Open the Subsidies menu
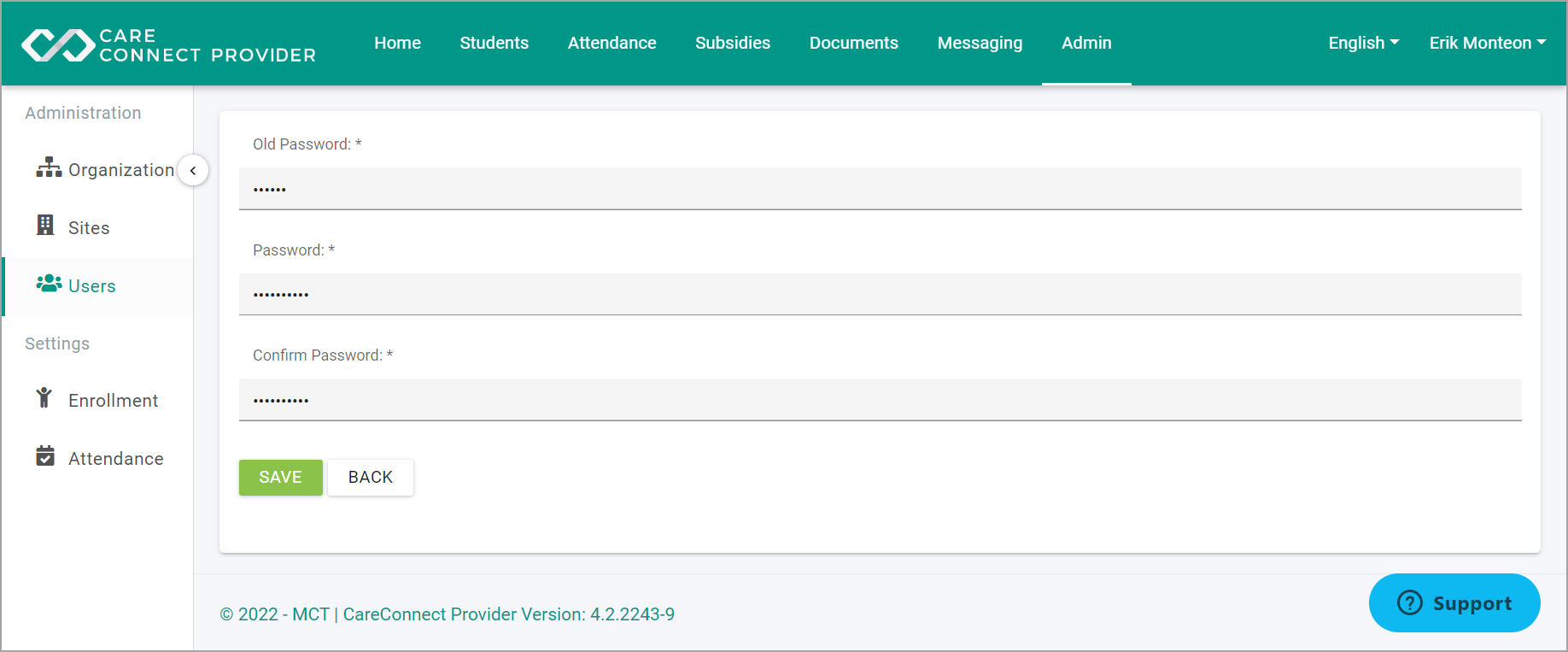This screenshot has height=652, width=1568. coord(733,43)
